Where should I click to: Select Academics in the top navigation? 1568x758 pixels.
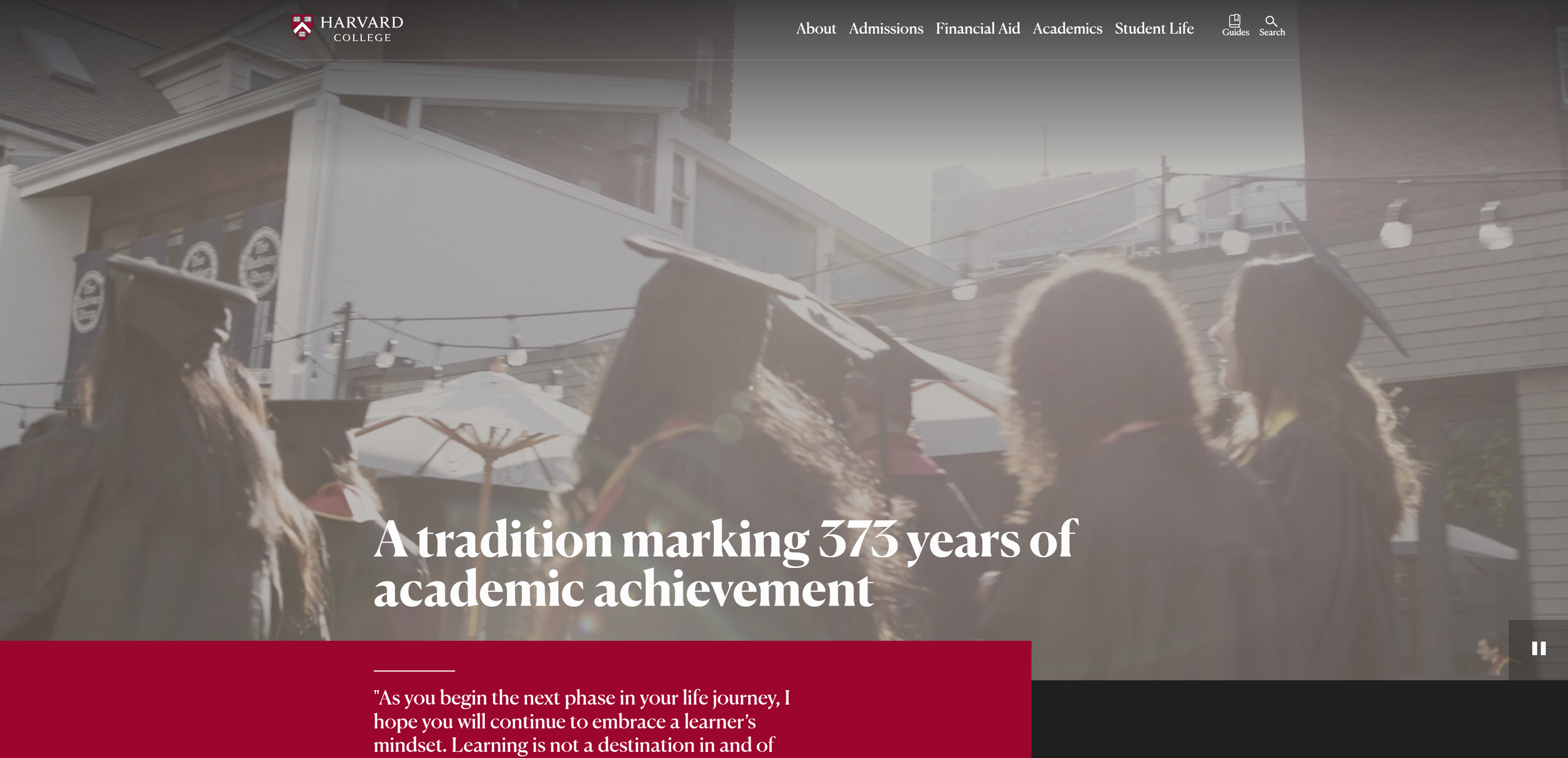click(1067, 29)
